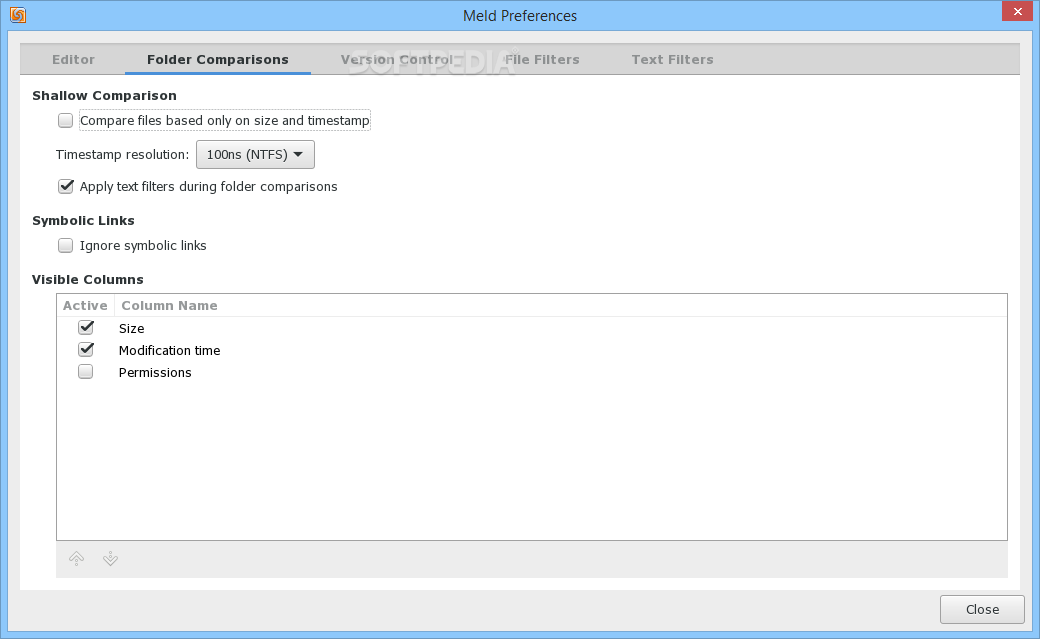The height and width of the screenshot is (639, 1040).
Task: Open the Timestamp resolution dropdown
Action: tap(255, 155)
